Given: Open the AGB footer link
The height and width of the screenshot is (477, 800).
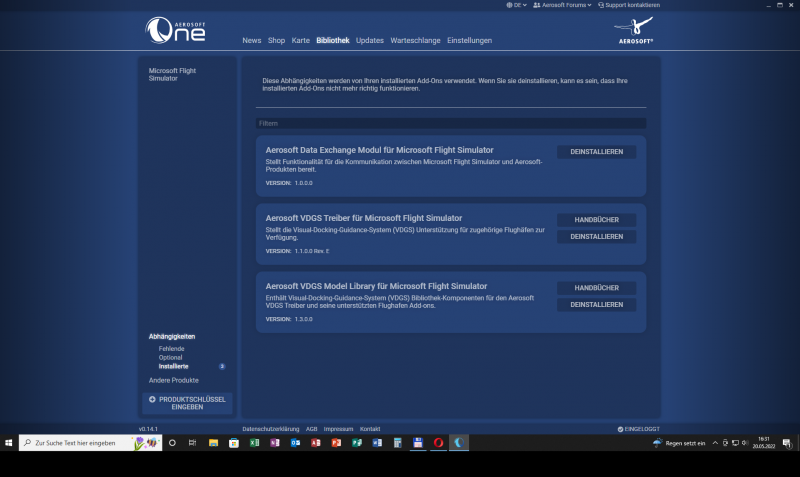Looking at the screenshot, I should coord(311,429).
